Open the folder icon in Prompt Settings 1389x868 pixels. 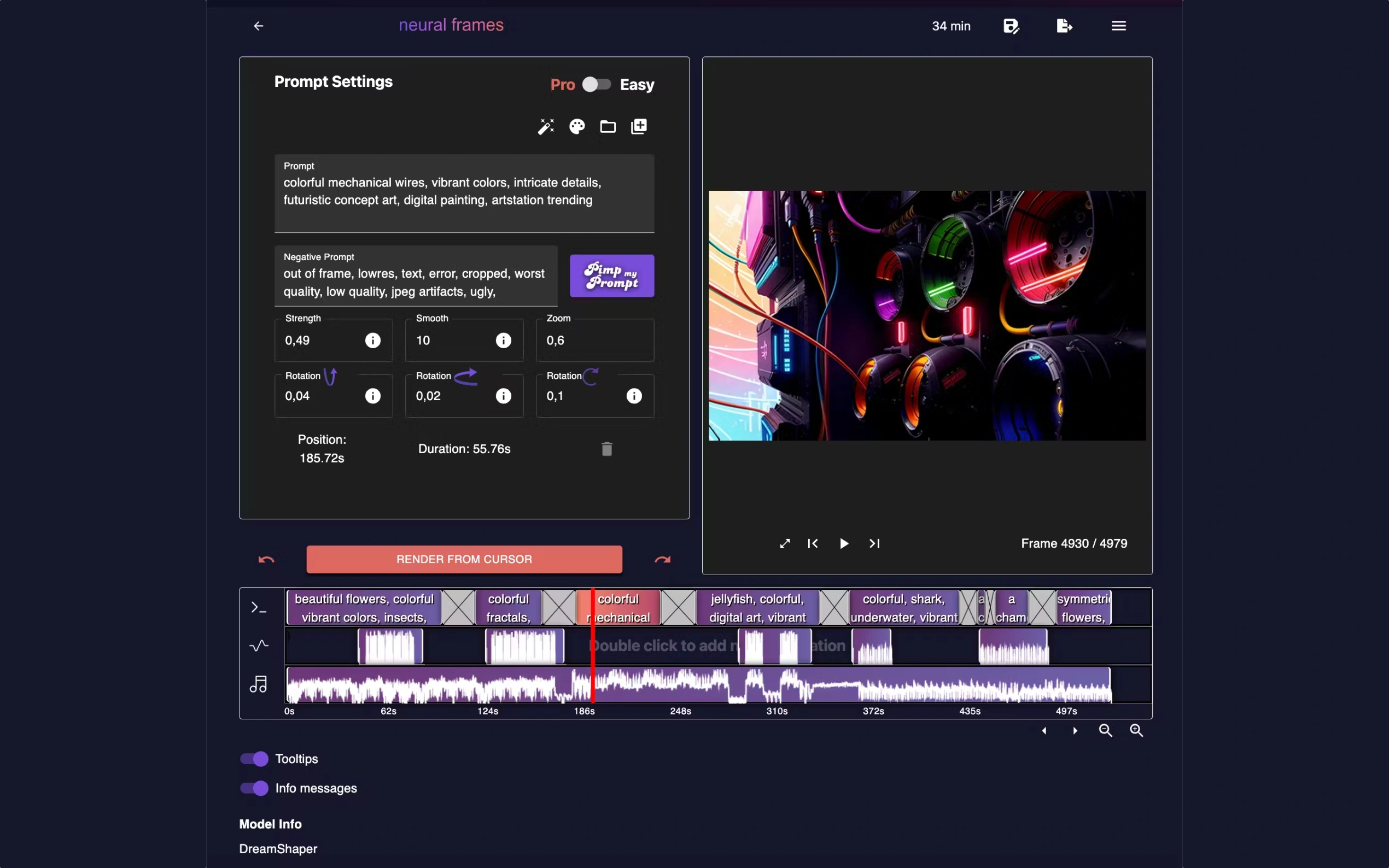pyautogui.click(x=607, y=126)
